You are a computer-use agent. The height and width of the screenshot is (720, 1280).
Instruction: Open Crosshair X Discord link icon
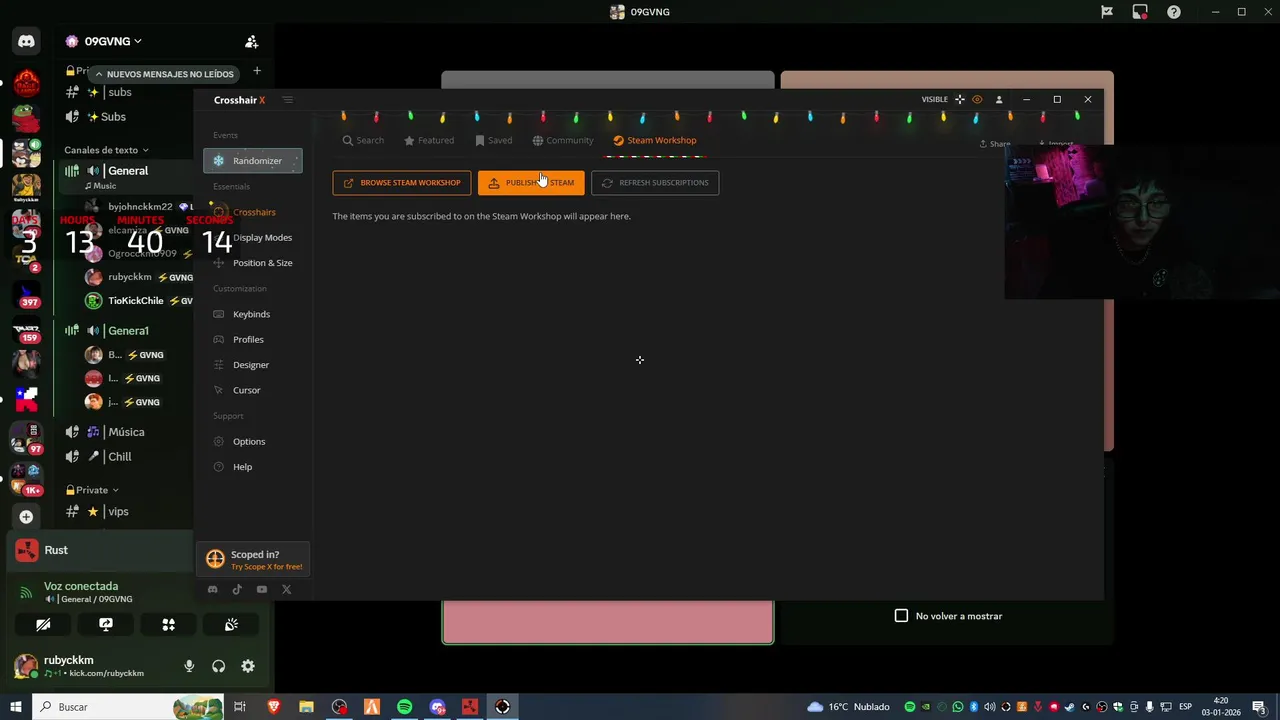pyautogui.click(x=212, y=590)
